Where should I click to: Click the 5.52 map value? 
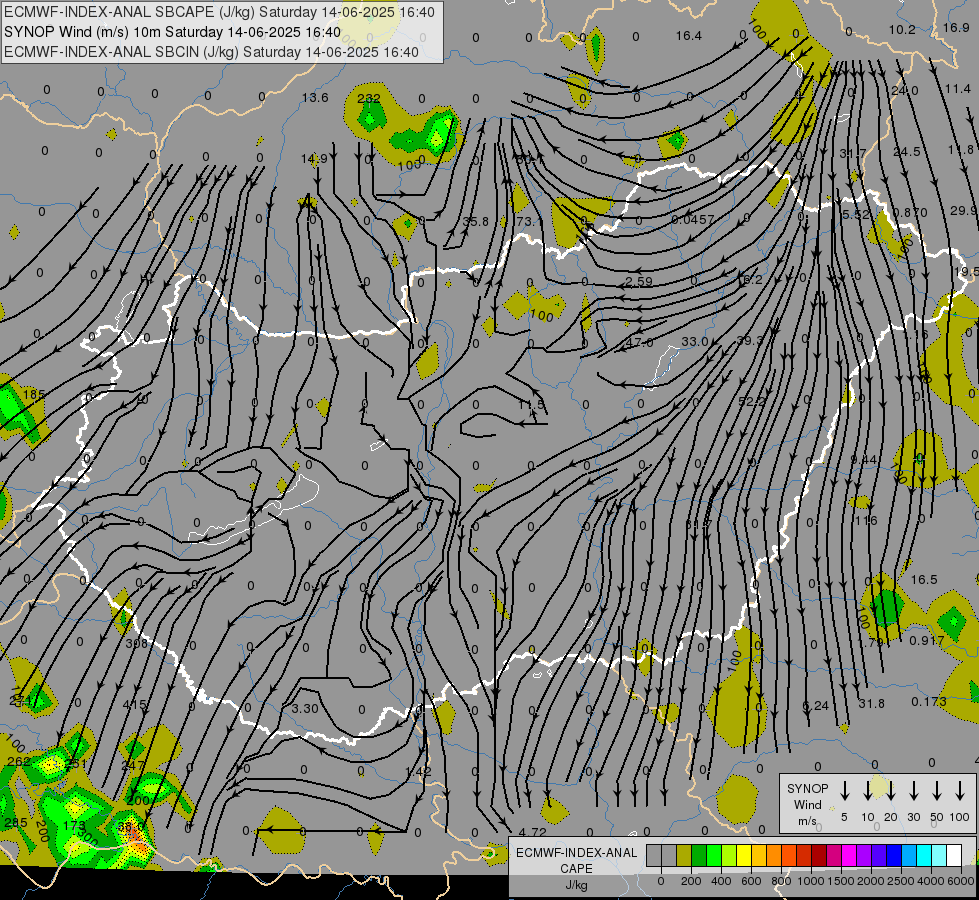coord(856,215)
